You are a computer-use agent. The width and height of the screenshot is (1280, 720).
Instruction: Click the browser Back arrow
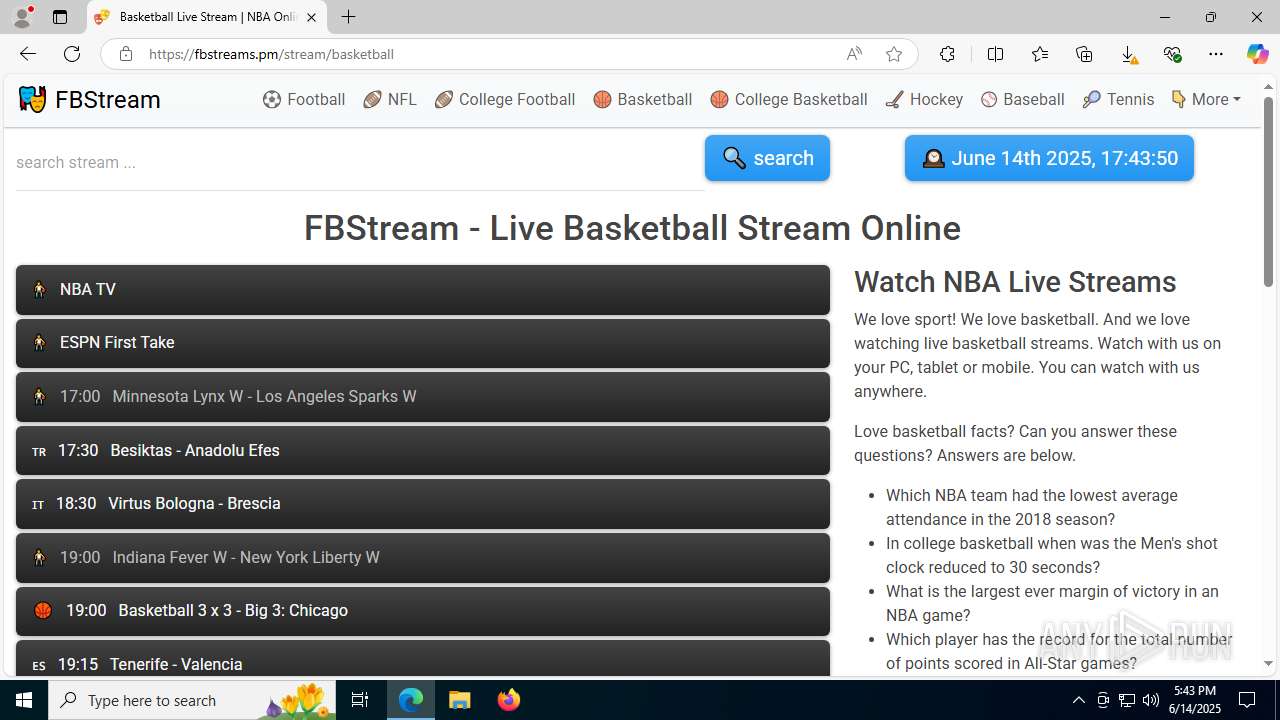pos(28,54)
